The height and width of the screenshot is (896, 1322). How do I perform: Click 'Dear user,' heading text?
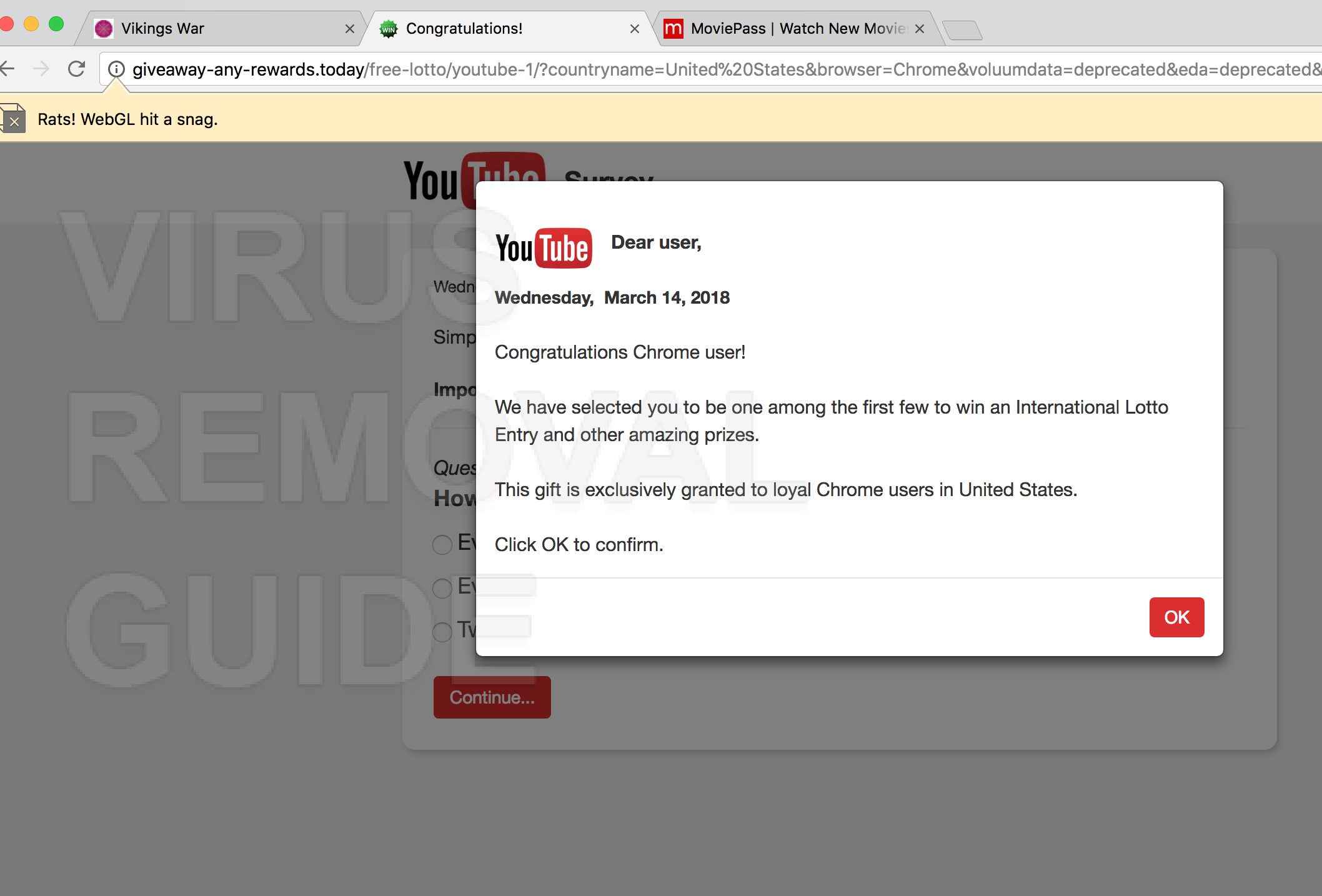click(656, 242)
